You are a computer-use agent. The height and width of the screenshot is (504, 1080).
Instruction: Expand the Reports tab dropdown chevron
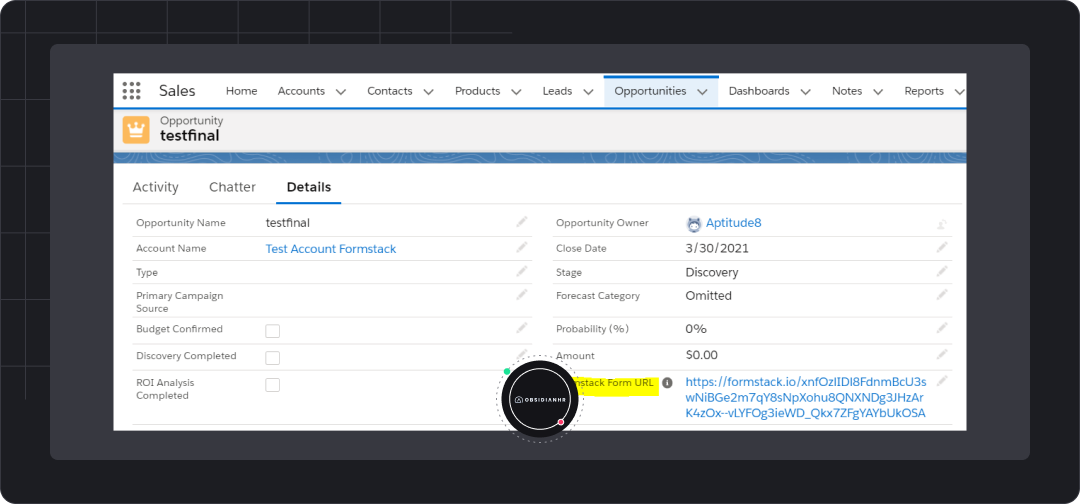pos(959,92)
